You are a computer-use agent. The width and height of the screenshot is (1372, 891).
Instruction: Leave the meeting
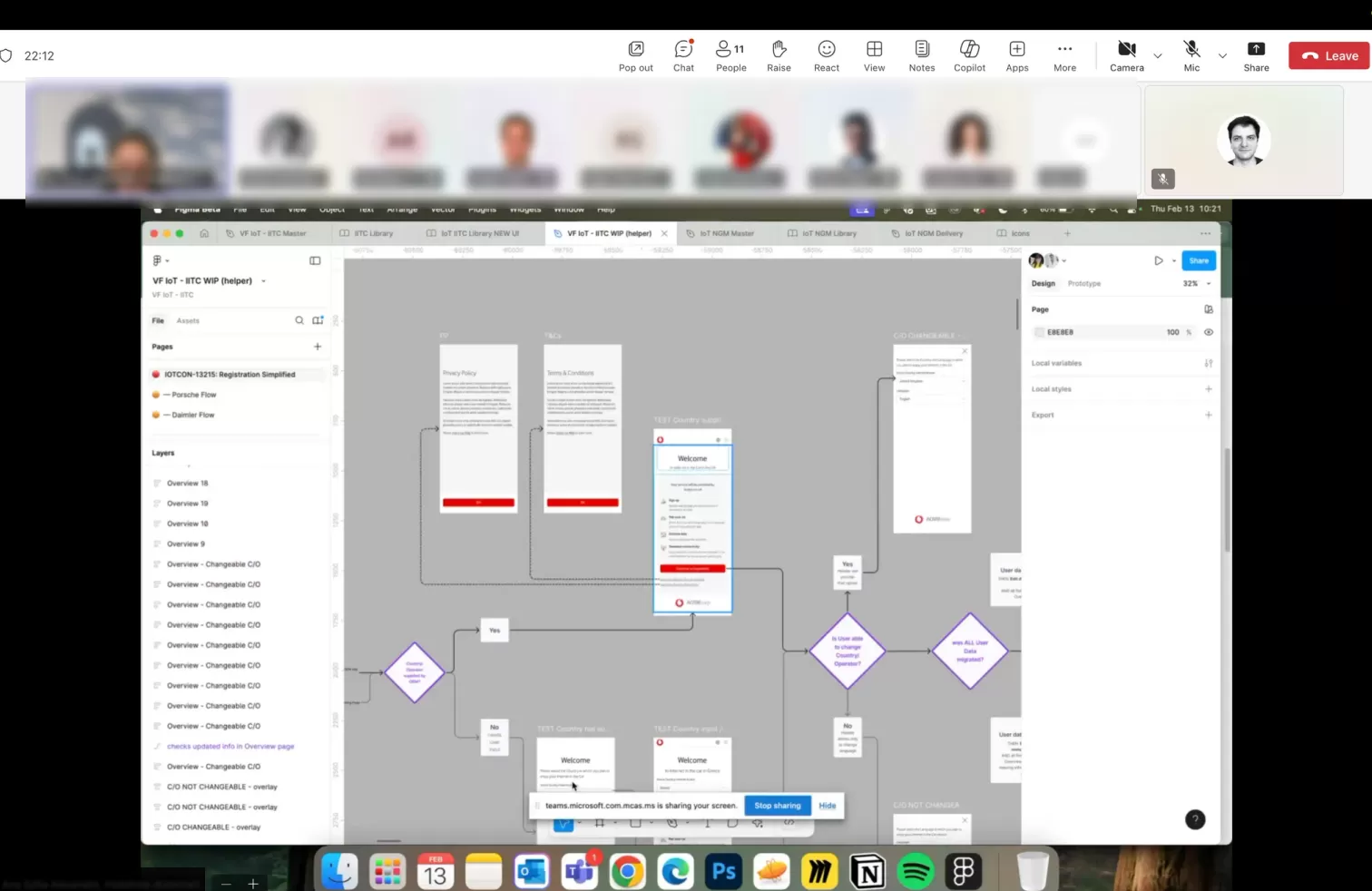(x=1329, y=55)
